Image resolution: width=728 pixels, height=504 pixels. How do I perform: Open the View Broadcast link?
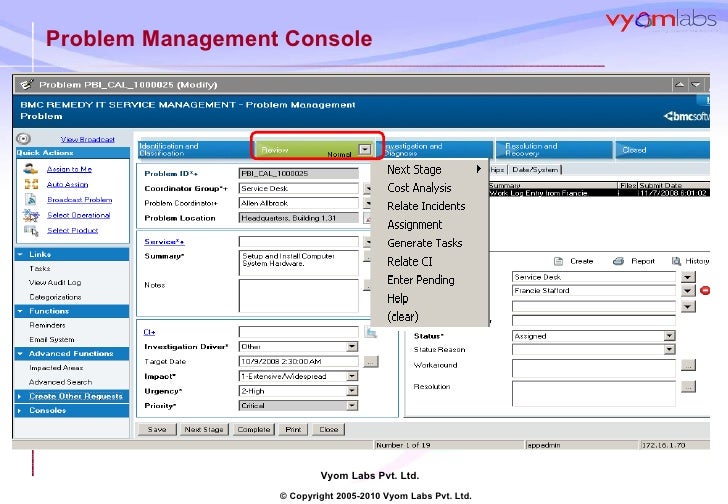click(x=88, y=139)
